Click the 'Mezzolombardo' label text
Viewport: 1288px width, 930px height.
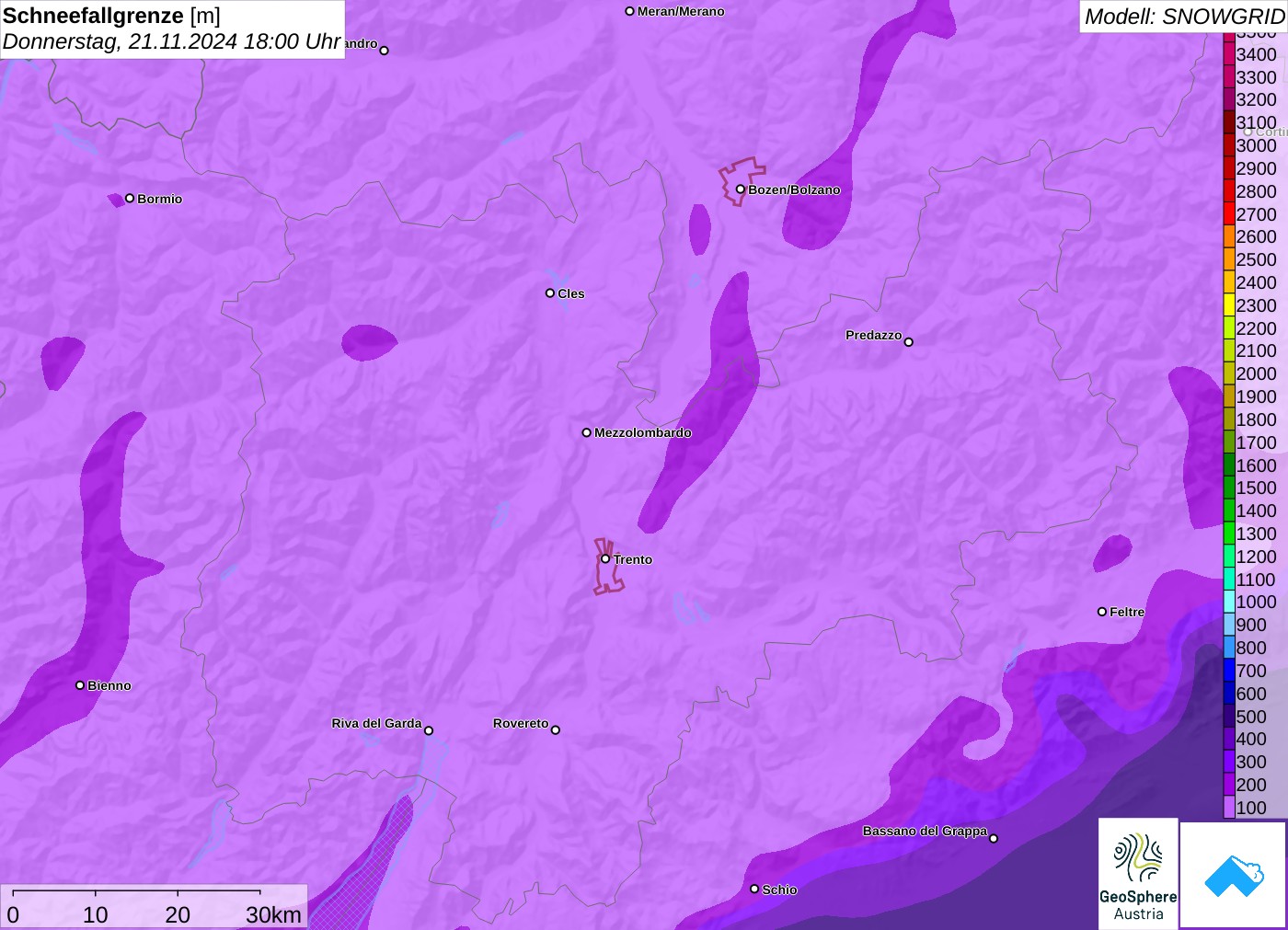pos(643,432)
